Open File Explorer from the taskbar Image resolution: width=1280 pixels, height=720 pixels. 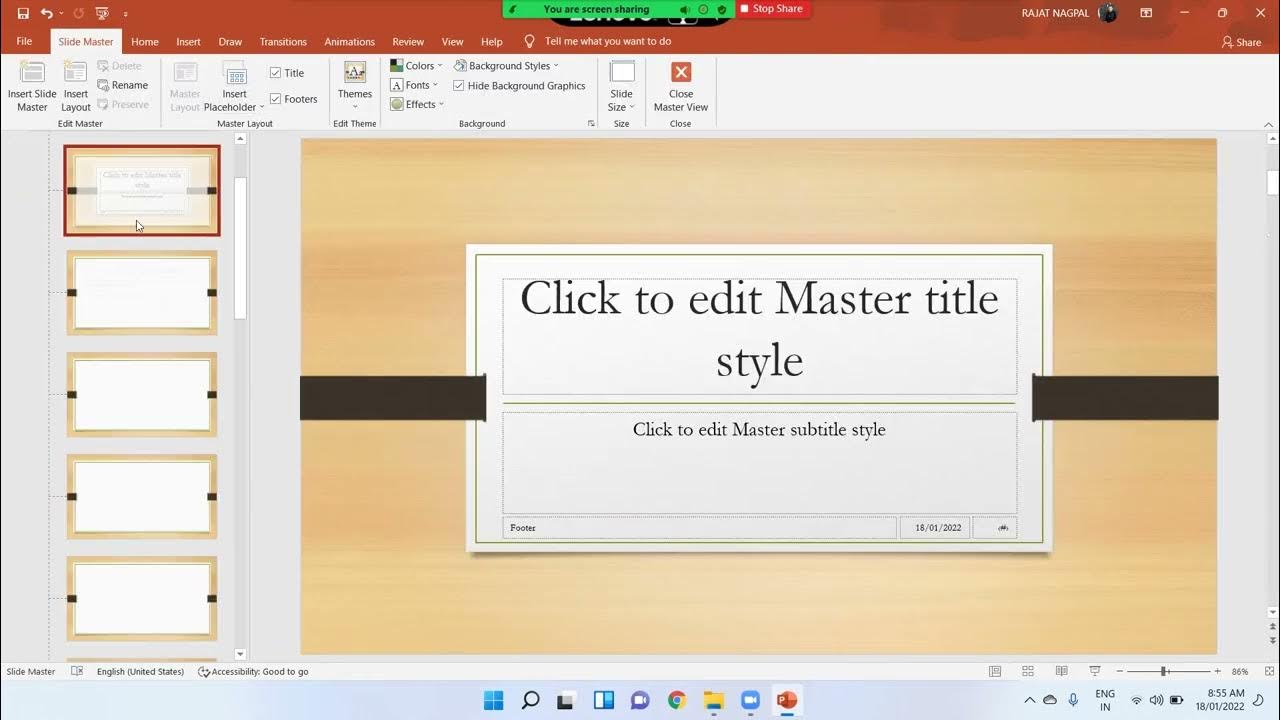[x=714, y=700]
